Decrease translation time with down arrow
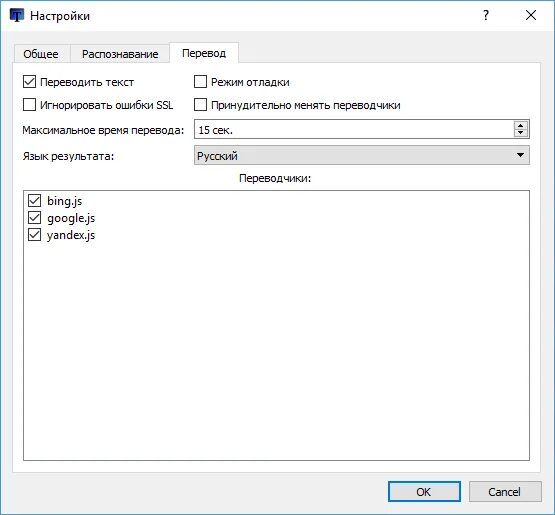Image resolution: width=555 pixels, height=515 pixels. pos(520,133)
